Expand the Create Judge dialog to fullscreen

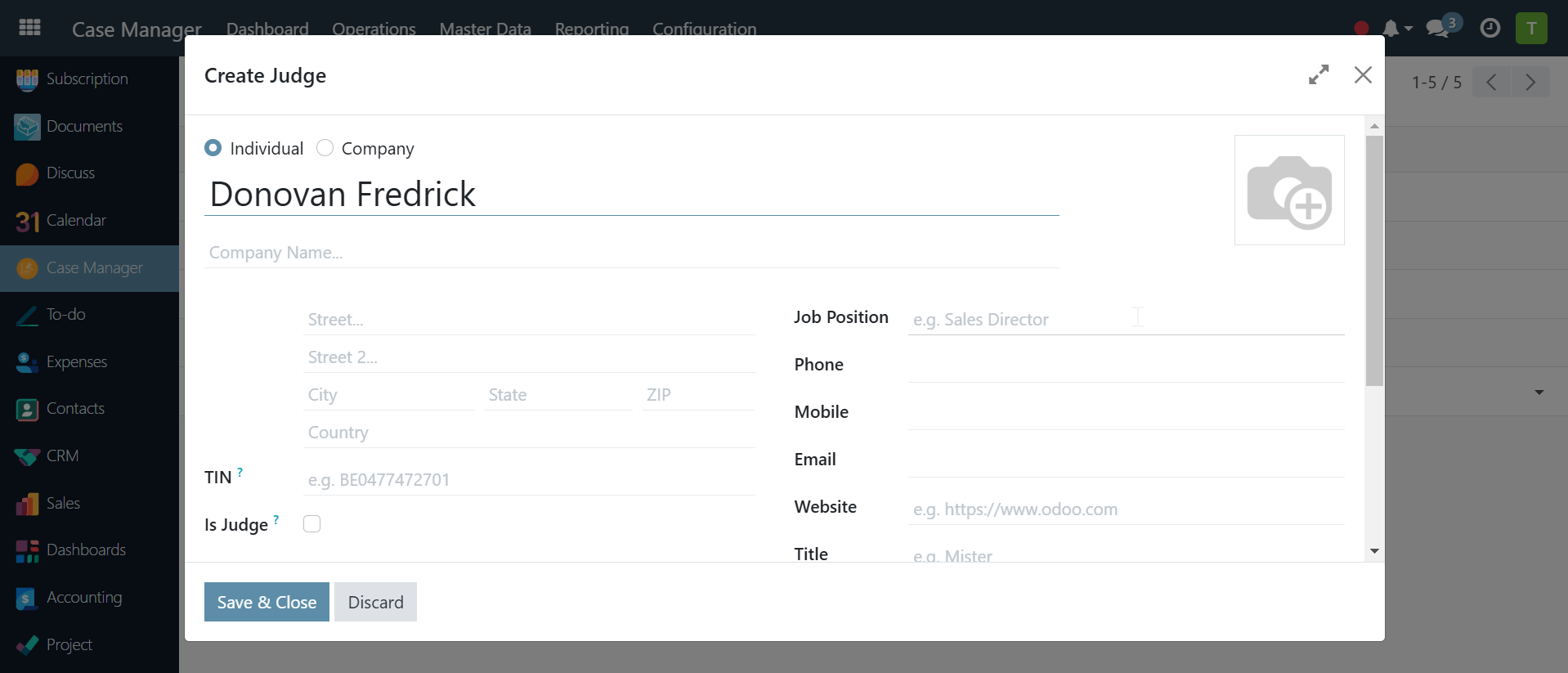(x=1319, y=74)
